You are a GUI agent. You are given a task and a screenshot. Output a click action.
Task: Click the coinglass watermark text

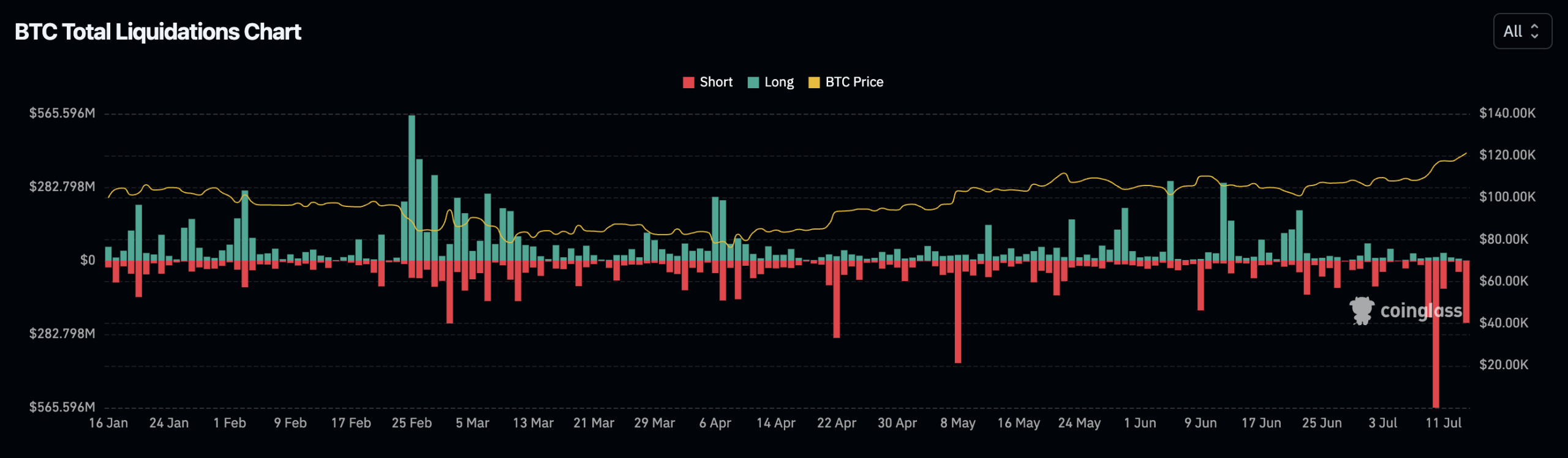click(x=1421, y=311)
